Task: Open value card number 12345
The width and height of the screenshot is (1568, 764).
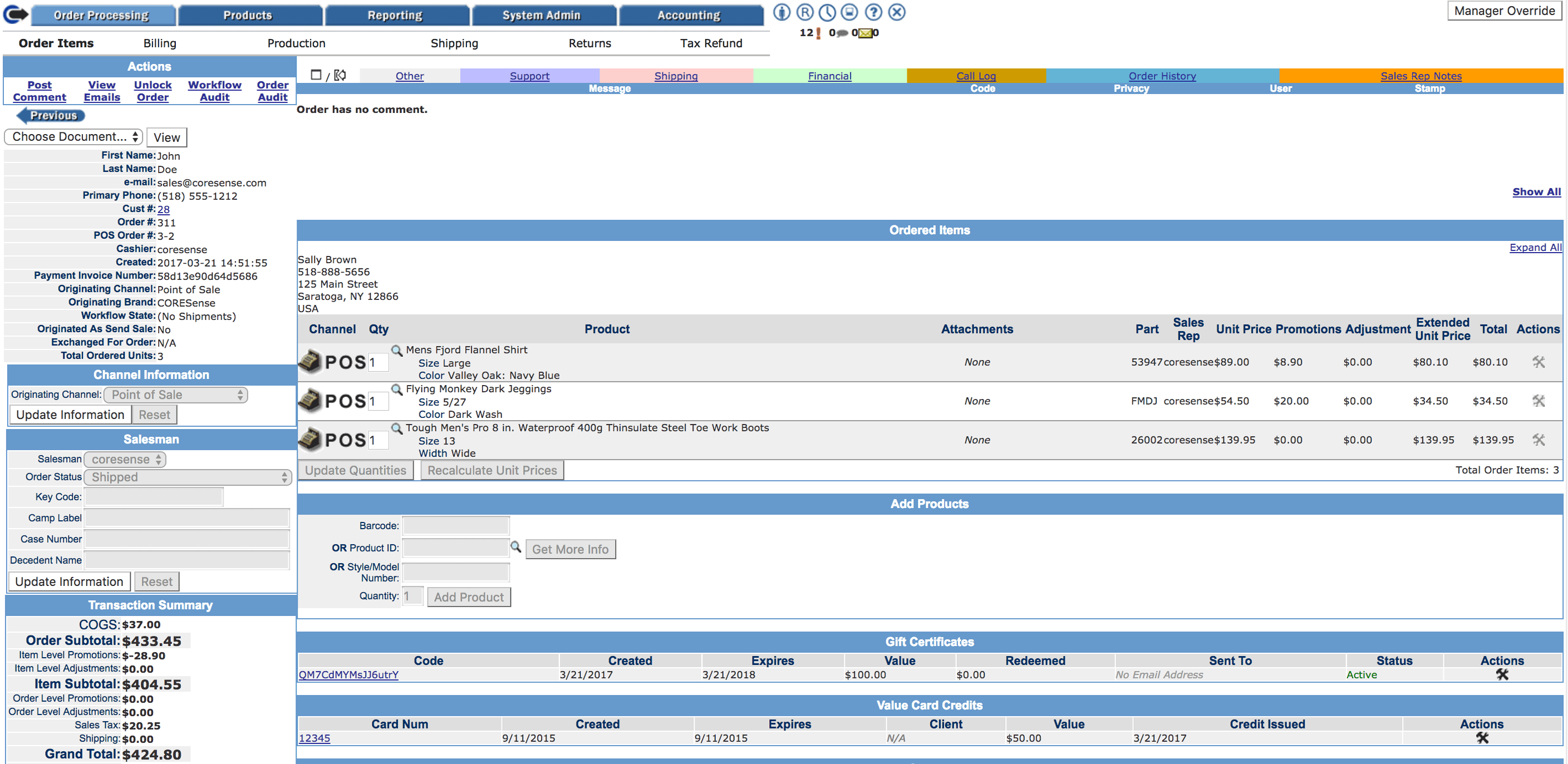Action: pos(314,738)
